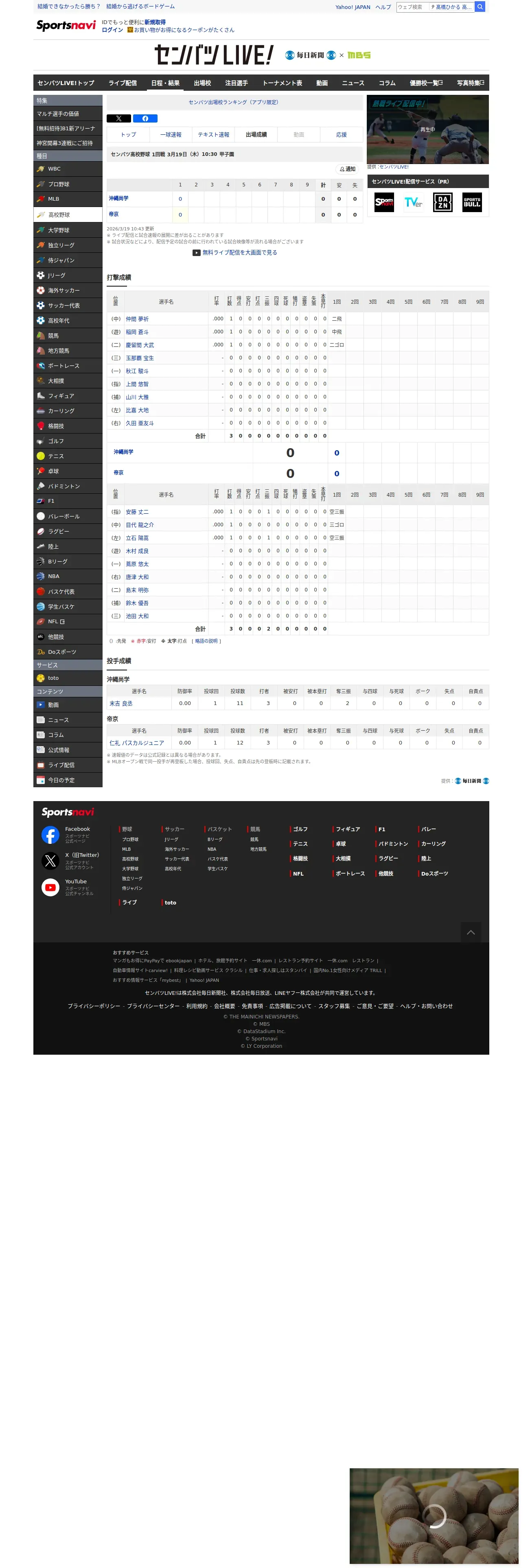Click the センバツ出場校ランキング link
The height and width of the screenshot is (1568, 530).
click(x=234, y=102)
